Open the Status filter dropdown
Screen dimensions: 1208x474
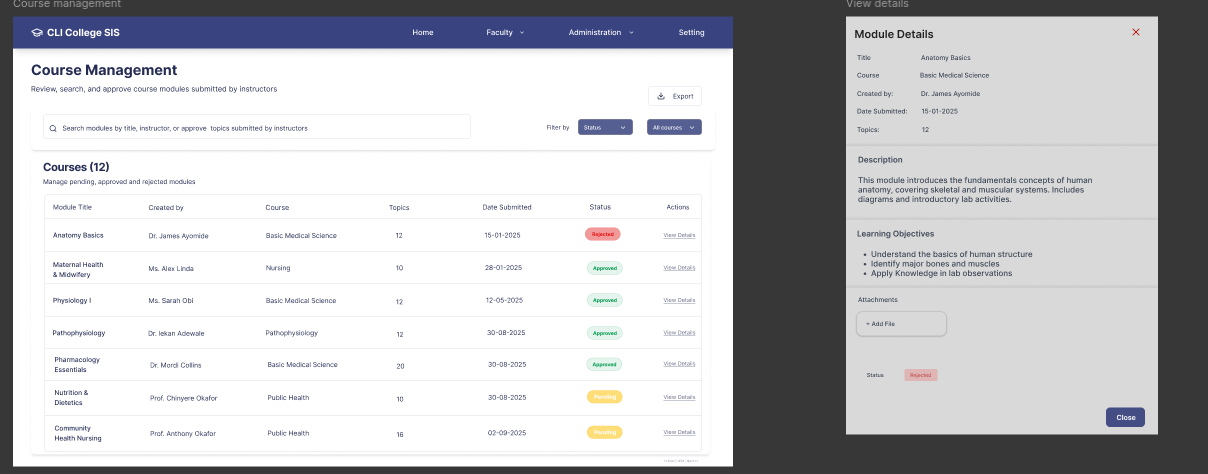click(605, 127)
